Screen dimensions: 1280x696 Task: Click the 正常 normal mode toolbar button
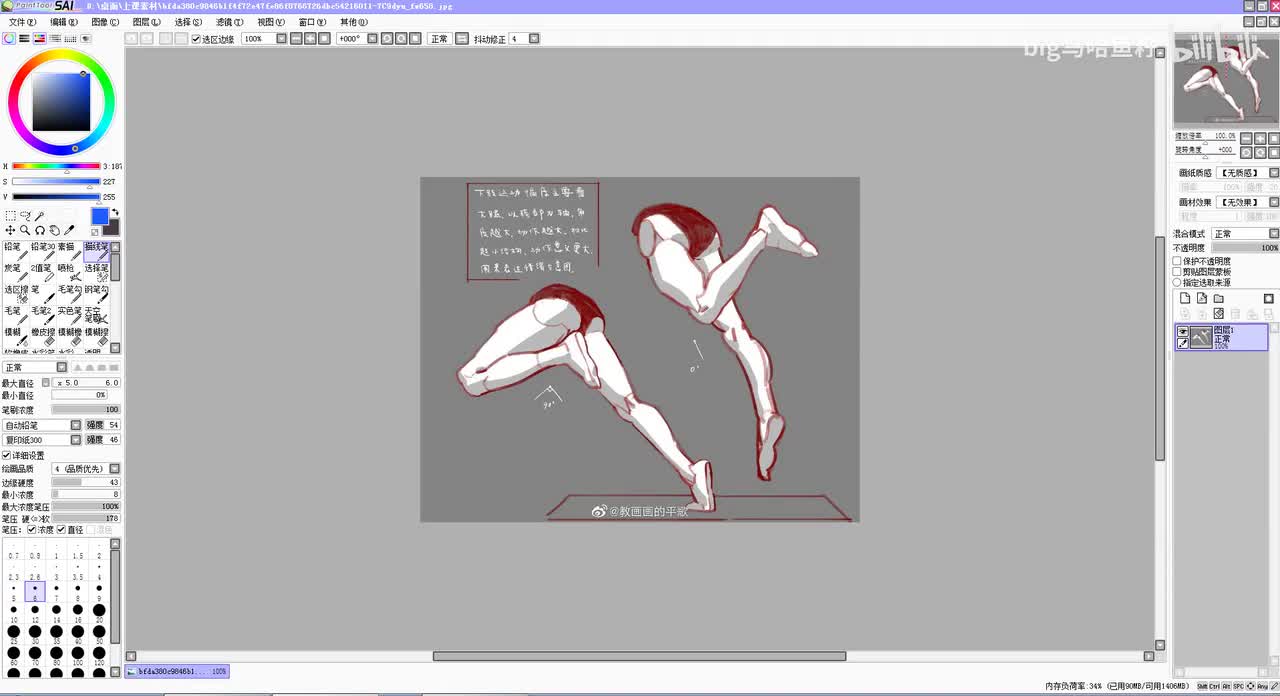pos(439,39)
